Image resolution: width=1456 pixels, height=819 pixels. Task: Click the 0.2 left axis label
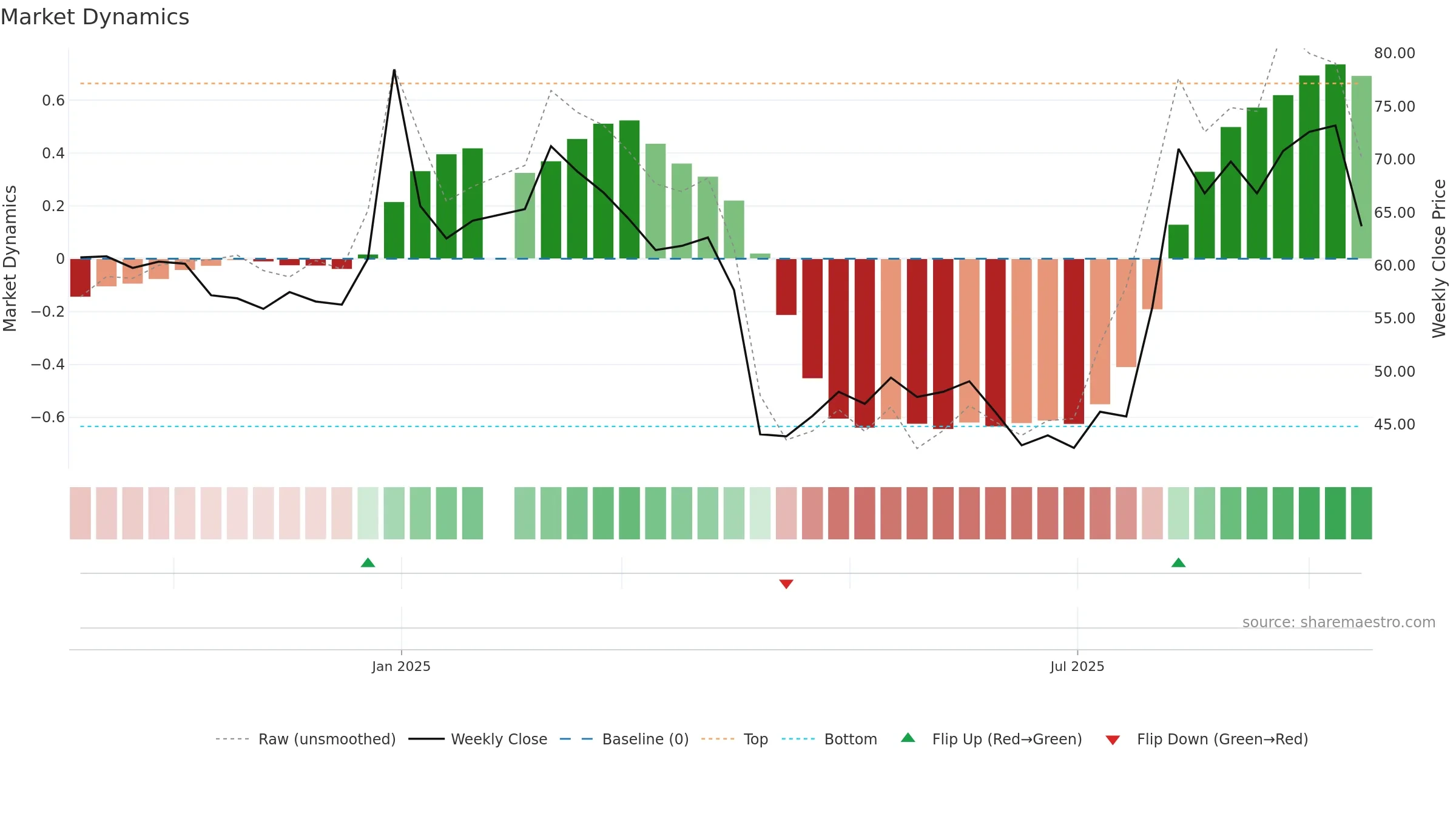click(x=53, y=206)
